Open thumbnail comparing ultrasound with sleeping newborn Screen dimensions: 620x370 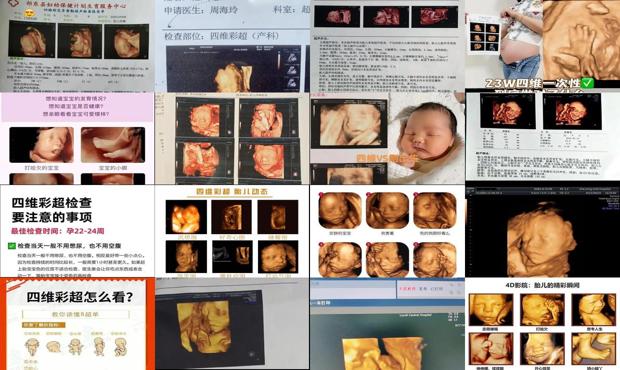[387, 138]
